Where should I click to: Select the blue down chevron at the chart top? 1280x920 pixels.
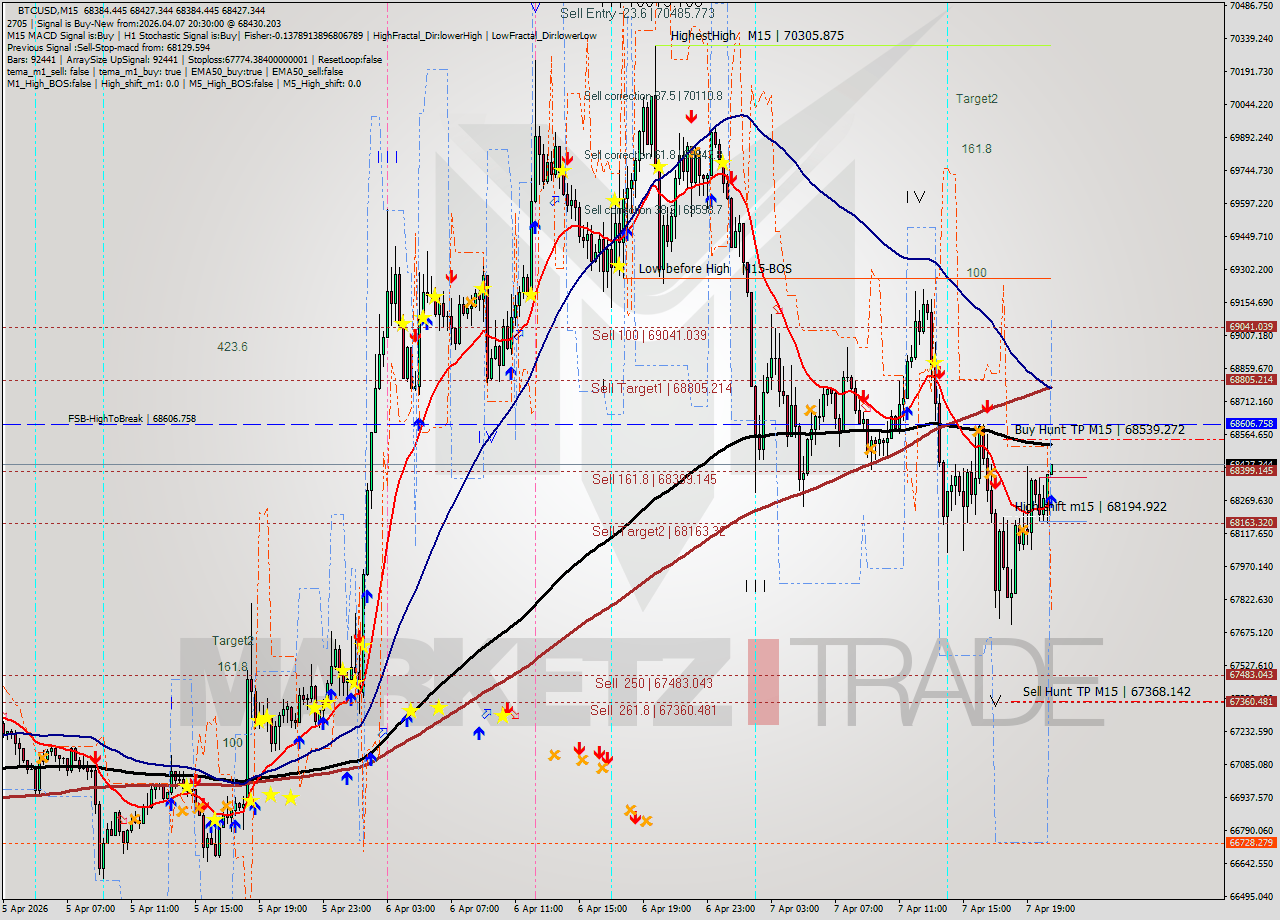tap(535, 8)
